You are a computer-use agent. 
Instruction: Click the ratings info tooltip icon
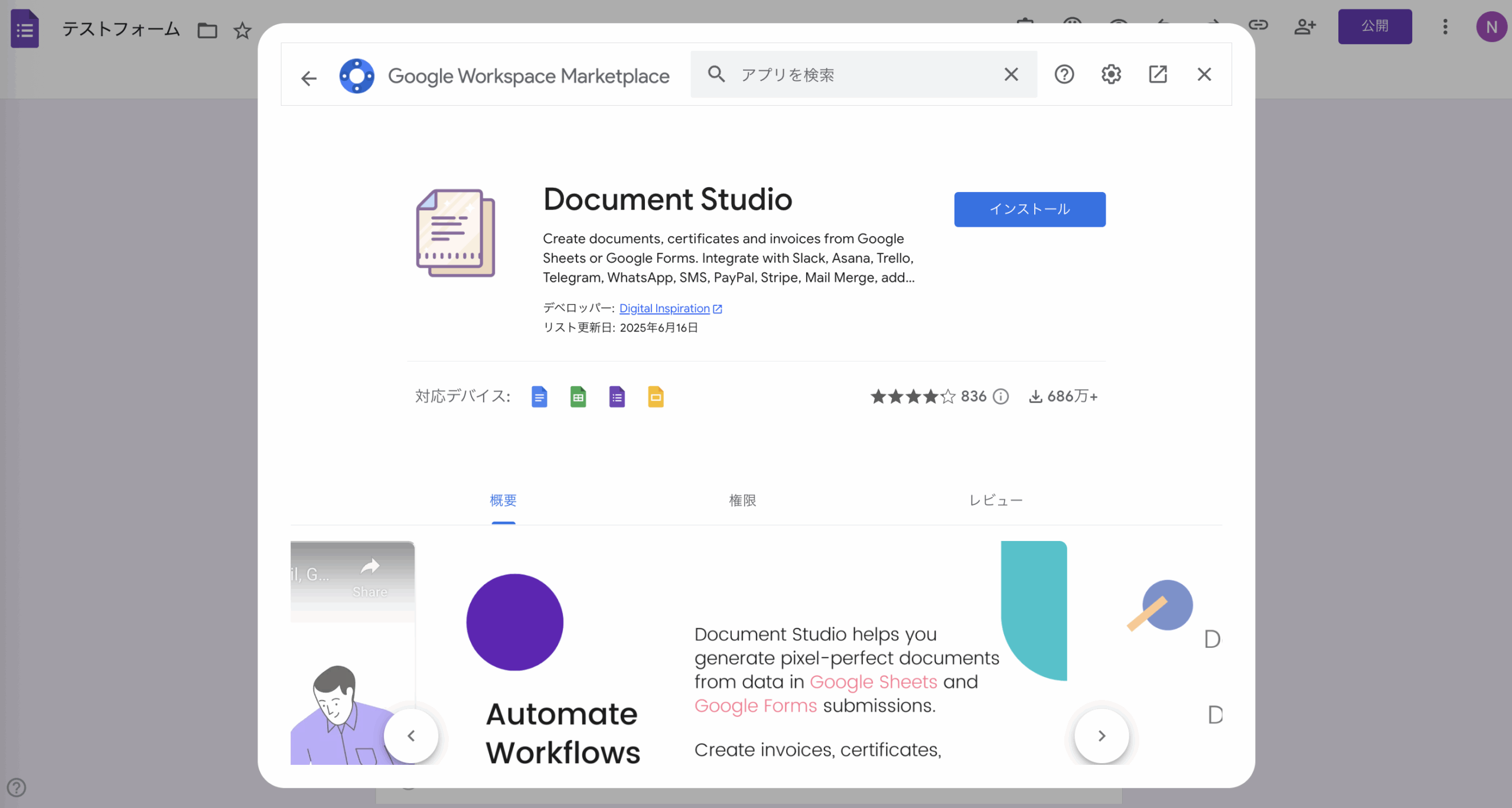1001,396
